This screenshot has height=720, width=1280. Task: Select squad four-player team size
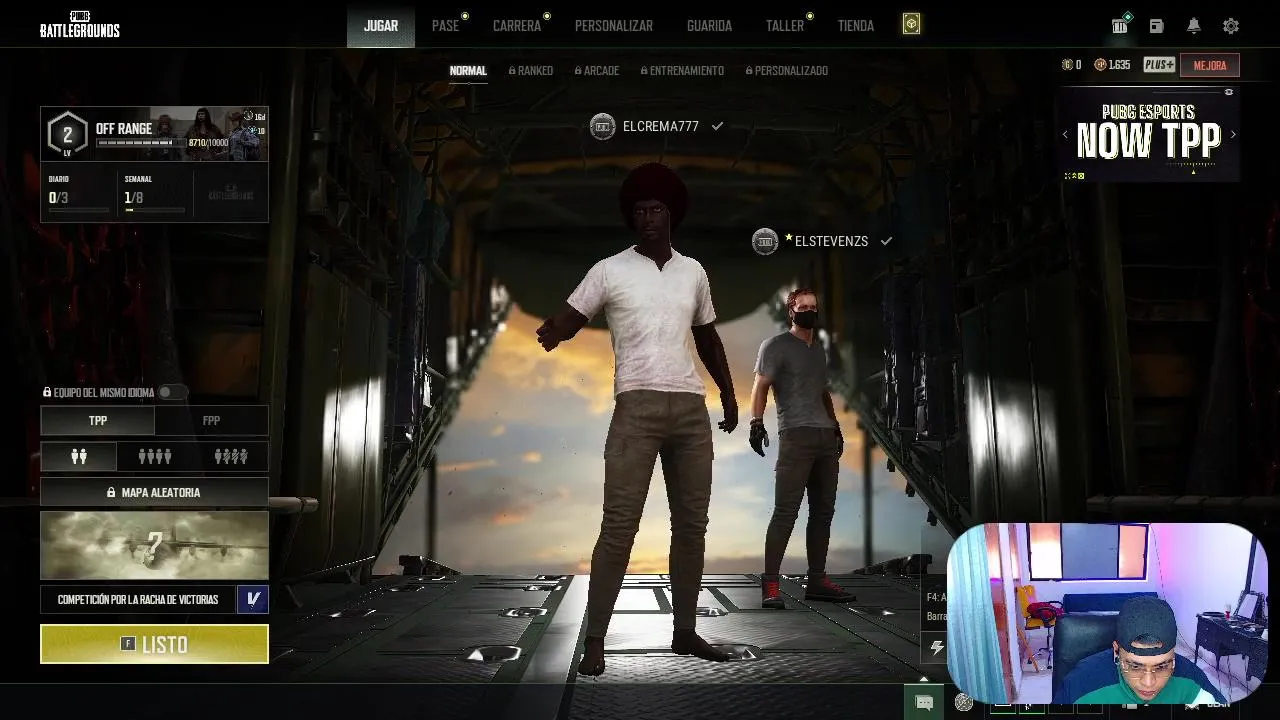click(x=154, y=456)
